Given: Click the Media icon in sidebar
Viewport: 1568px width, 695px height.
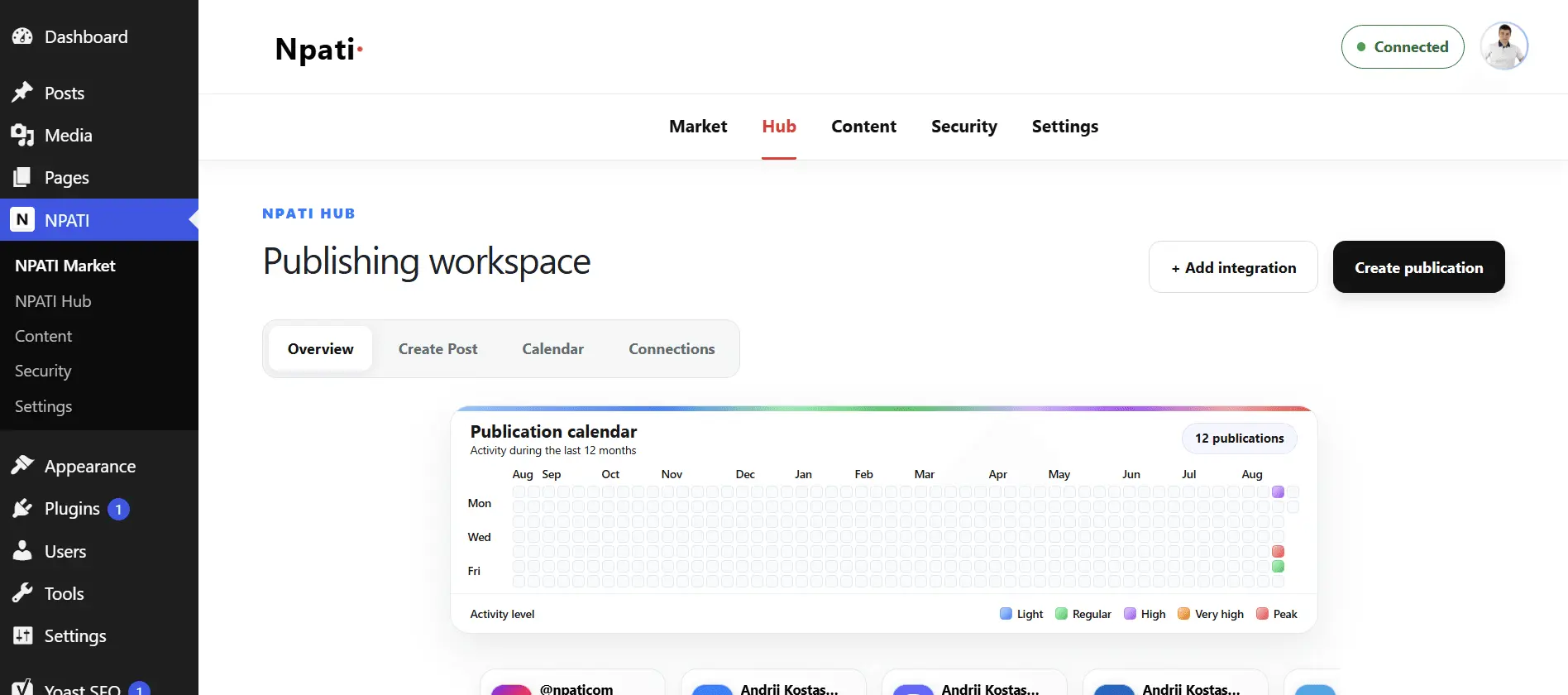Looking at the screenshot, I should point(22,135).
